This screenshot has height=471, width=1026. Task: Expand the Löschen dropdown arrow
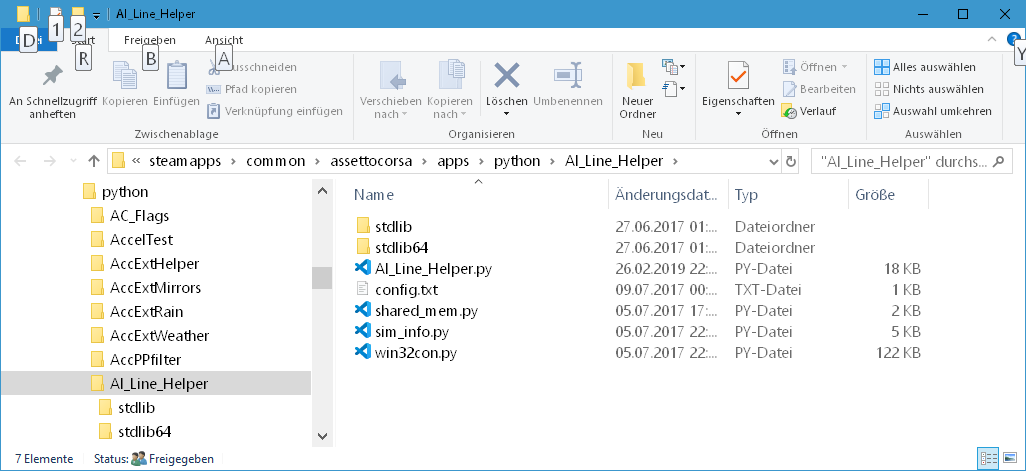(x=506, y=114)
